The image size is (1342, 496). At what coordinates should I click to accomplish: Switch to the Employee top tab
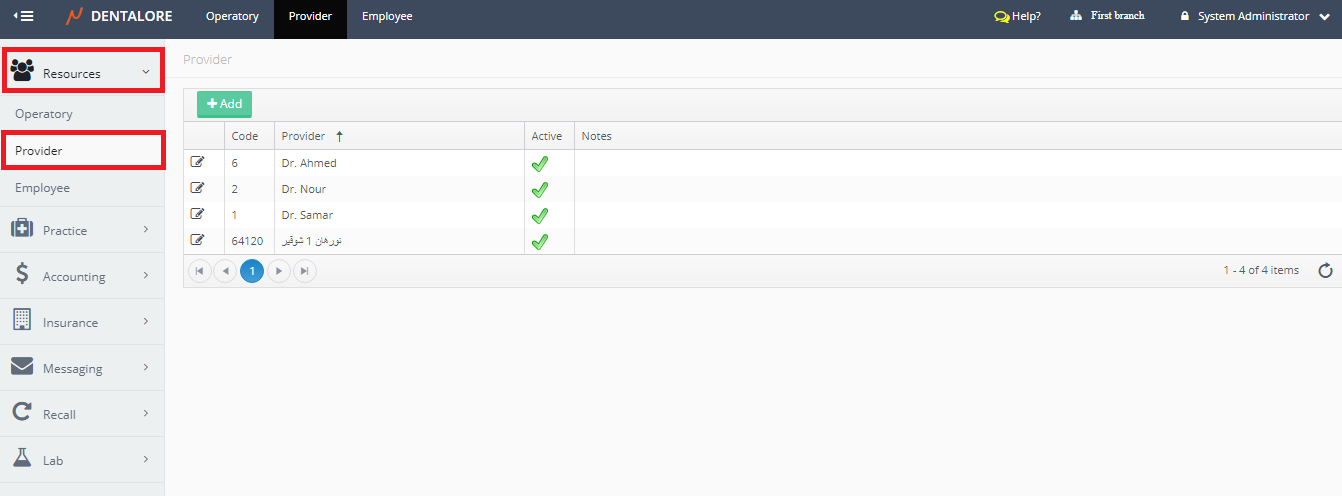pyautogui.click(x=387, y=17)
